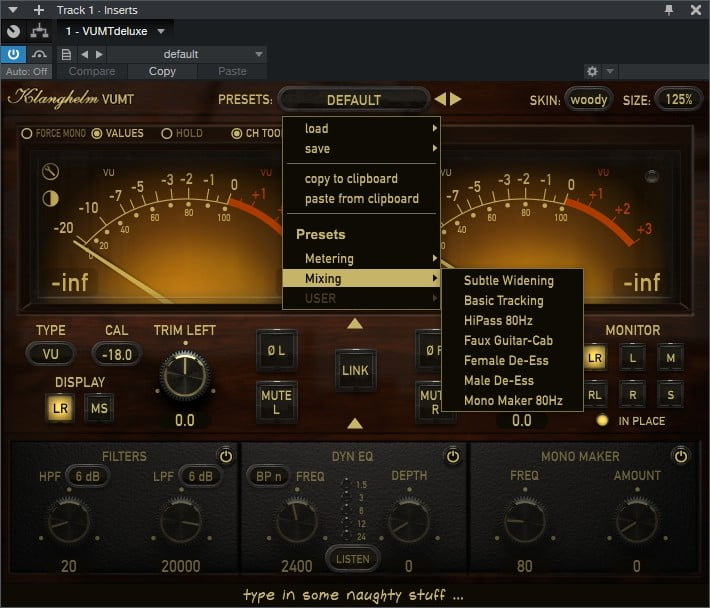
Task: Toggle plugin bypass power button
Action: (x=14, y=54)
